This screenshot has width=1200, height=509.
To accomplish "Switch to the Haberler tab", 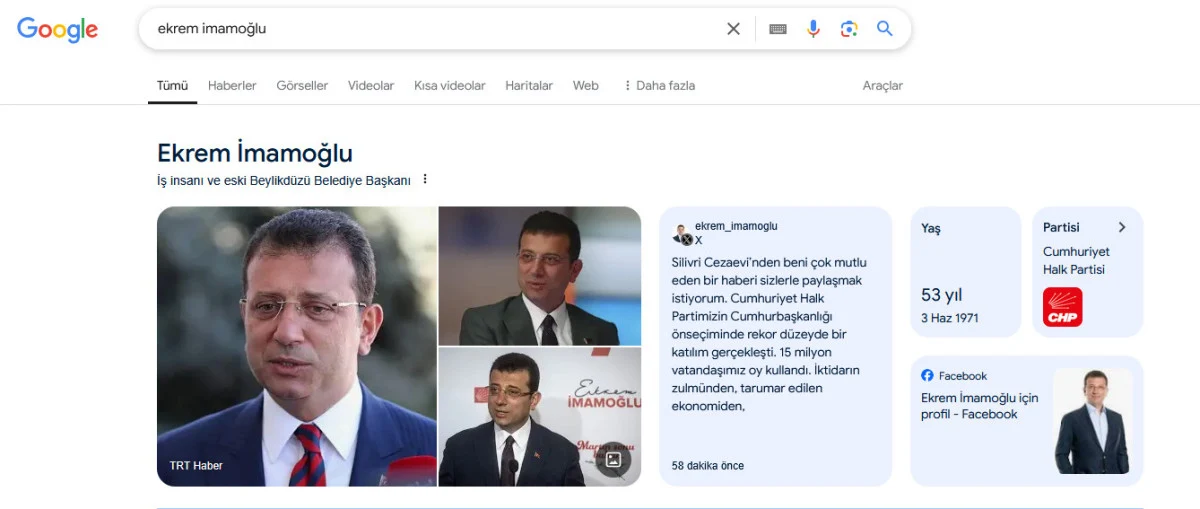I will 232,86.
